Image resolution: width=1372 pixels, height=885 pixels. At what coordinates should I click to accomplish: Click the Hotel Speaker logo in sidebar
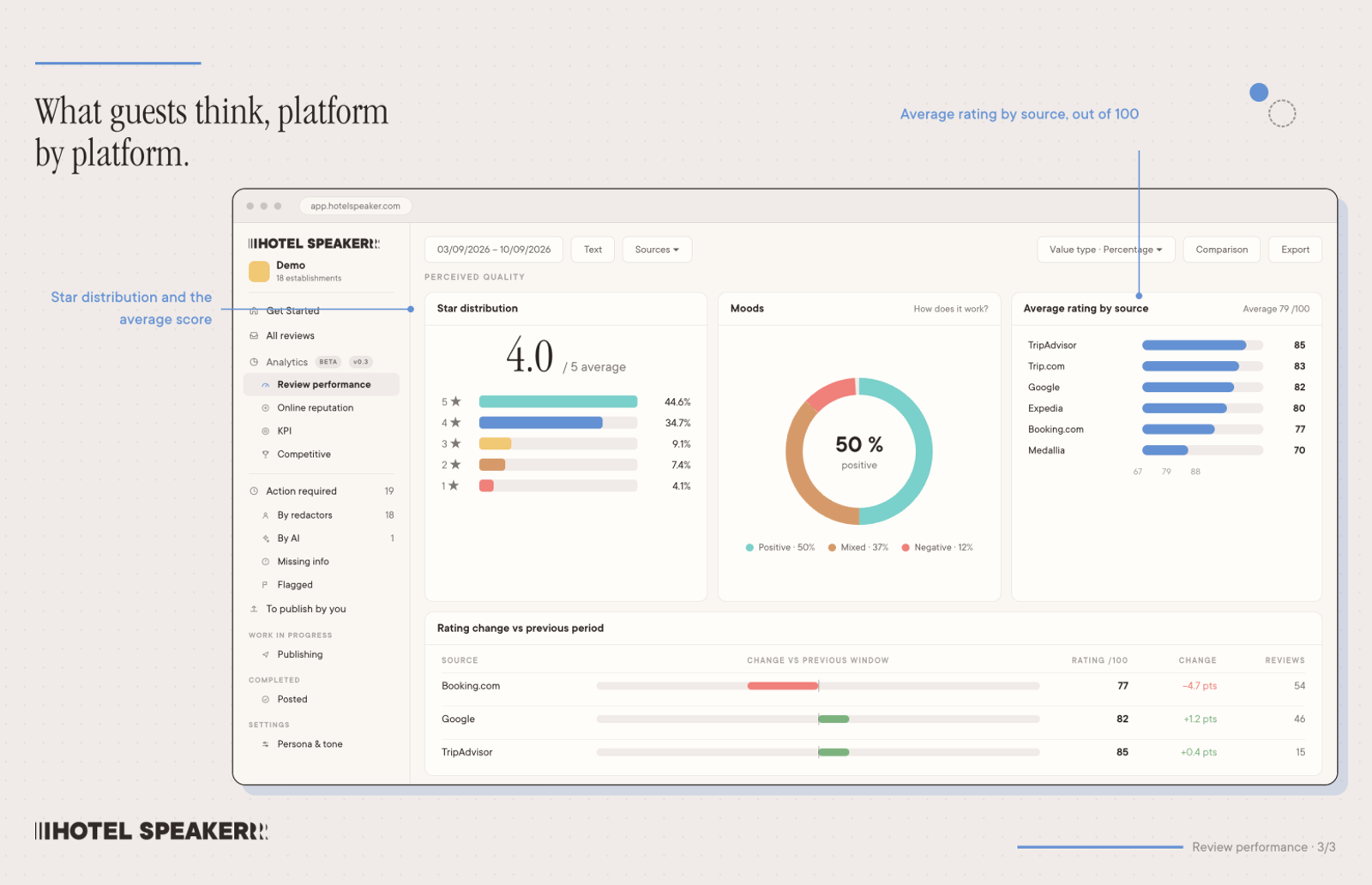(x=314, y=244)
